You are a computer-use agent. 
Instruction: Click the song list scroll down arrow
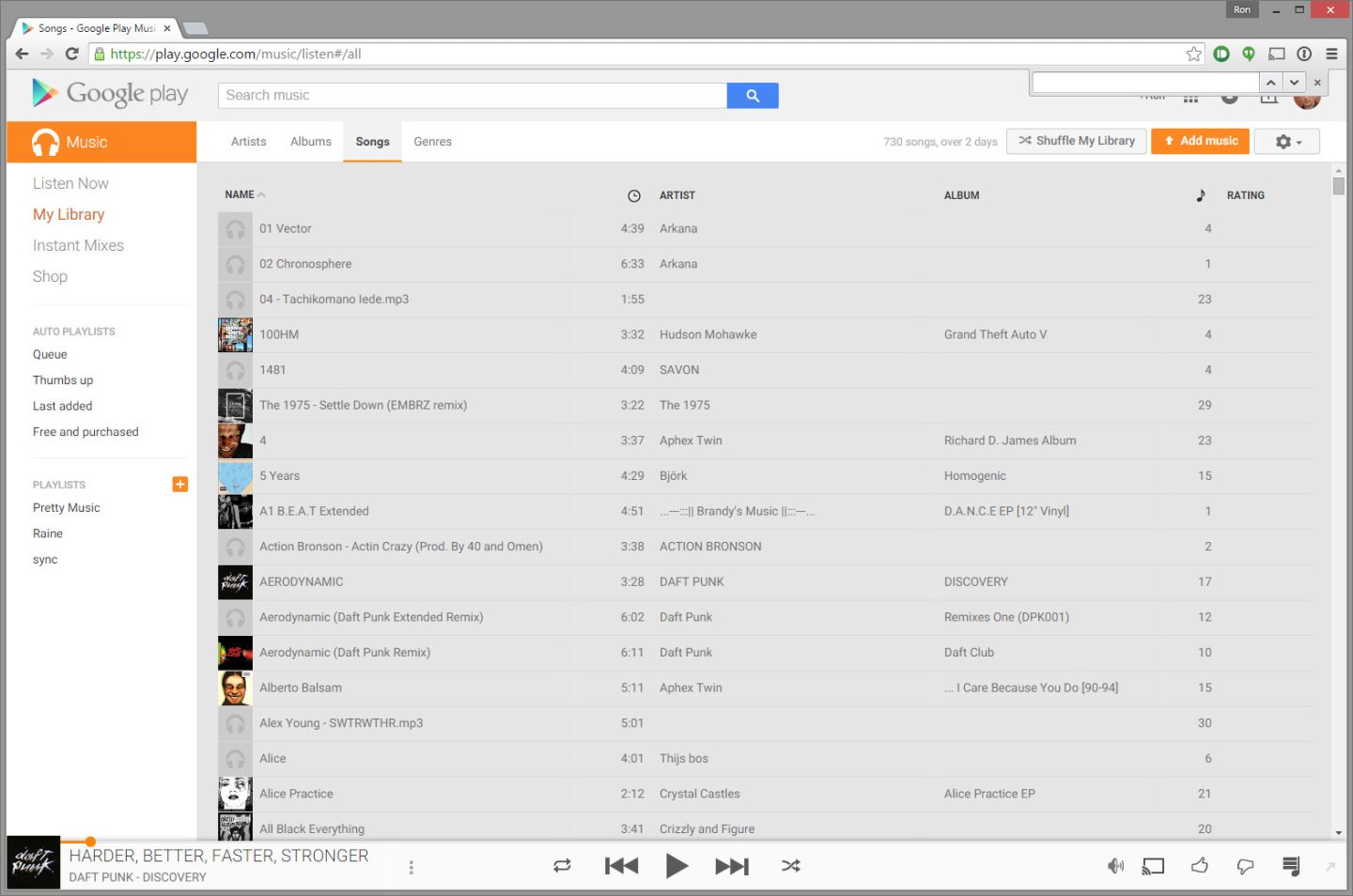1338,832
